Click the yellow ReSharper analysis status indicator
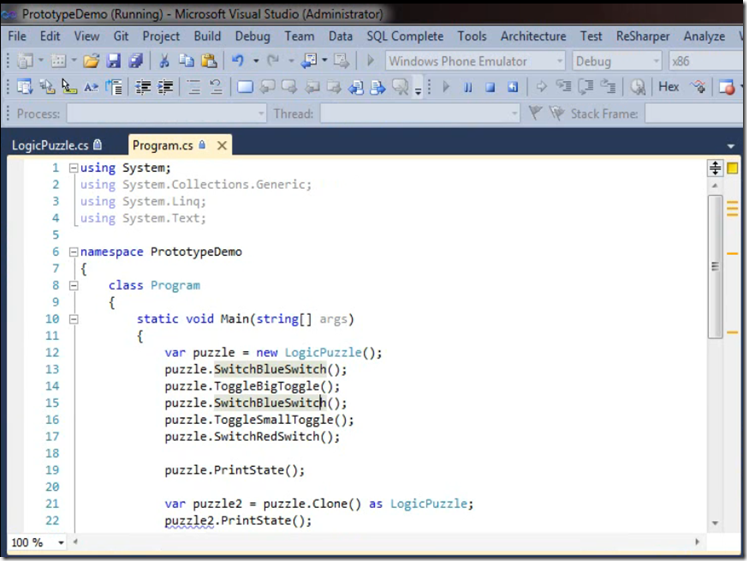The height and width of the screenshot is (561, 747). coord(733,168)
